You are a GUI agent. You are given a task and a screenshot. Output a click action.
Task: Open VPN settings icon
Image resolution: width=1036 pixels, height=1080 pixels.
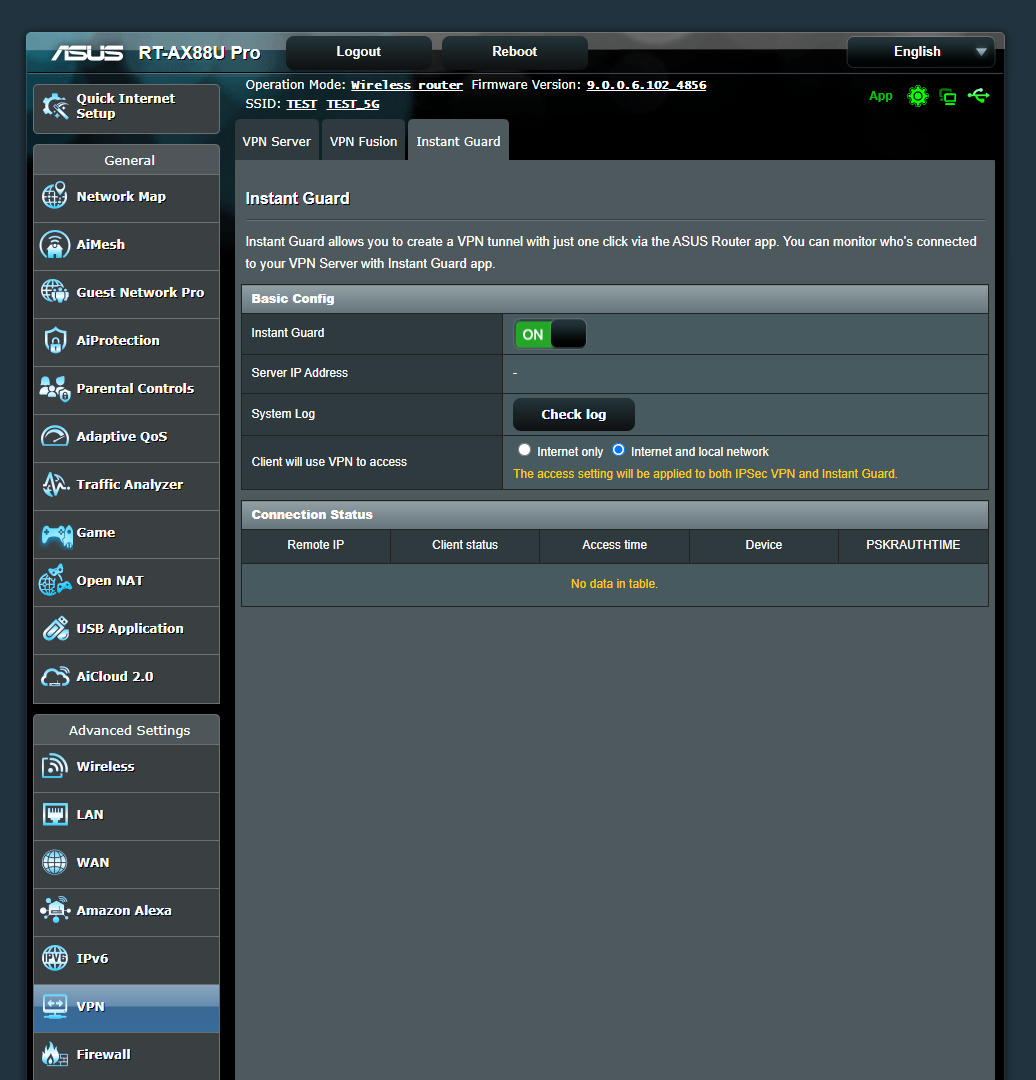coord(55,1006)
